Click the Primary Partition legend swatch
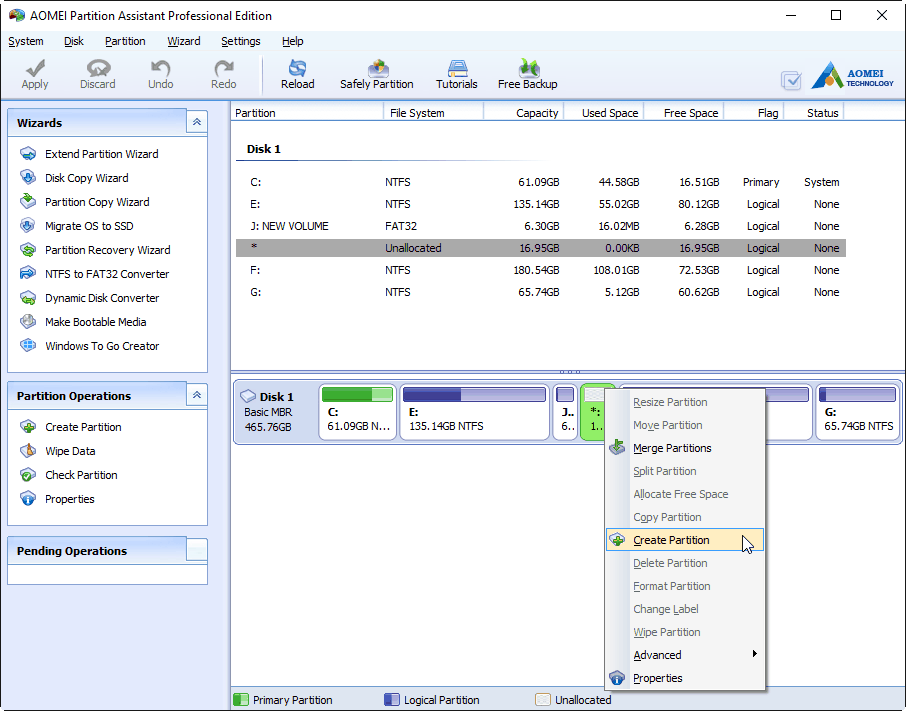This screenshot has width=906, height=711. click(241, 699)
